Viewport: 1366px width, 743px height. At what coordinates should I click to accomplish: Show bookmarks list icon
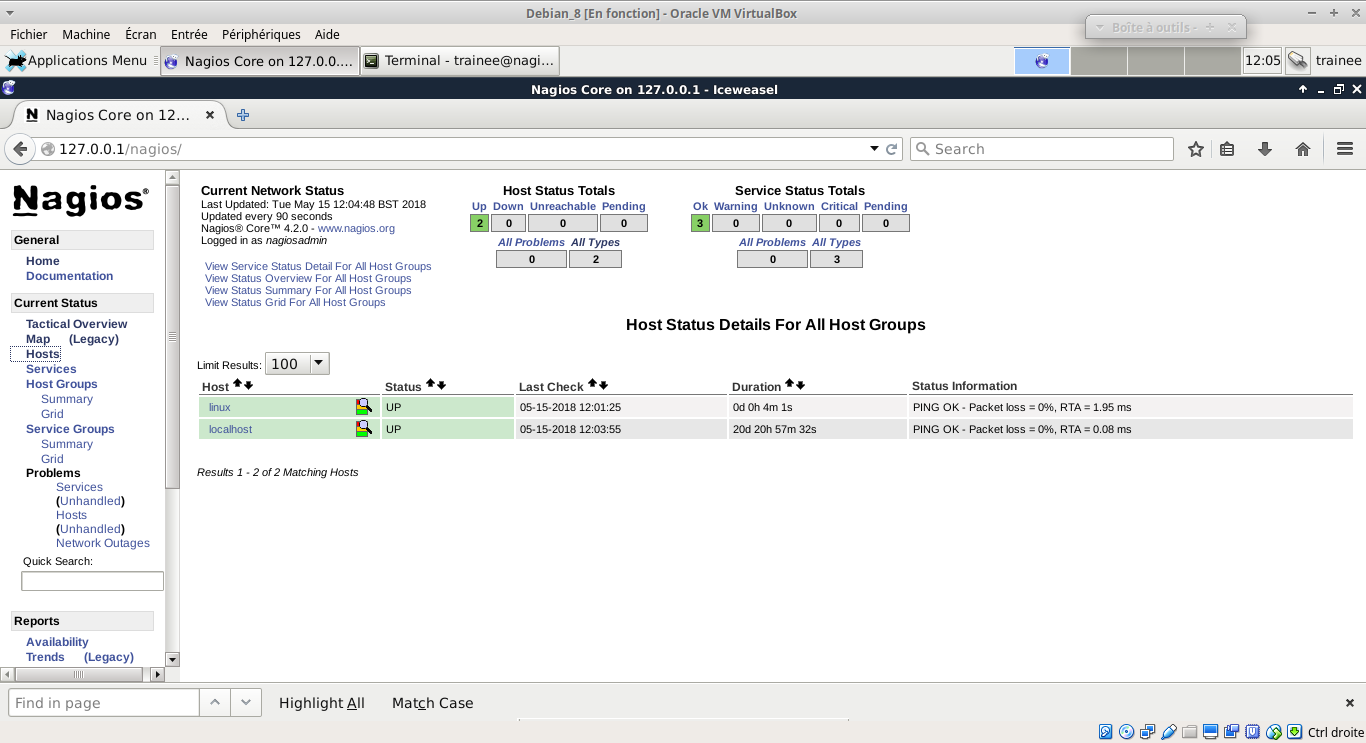tap(1228, 149)
